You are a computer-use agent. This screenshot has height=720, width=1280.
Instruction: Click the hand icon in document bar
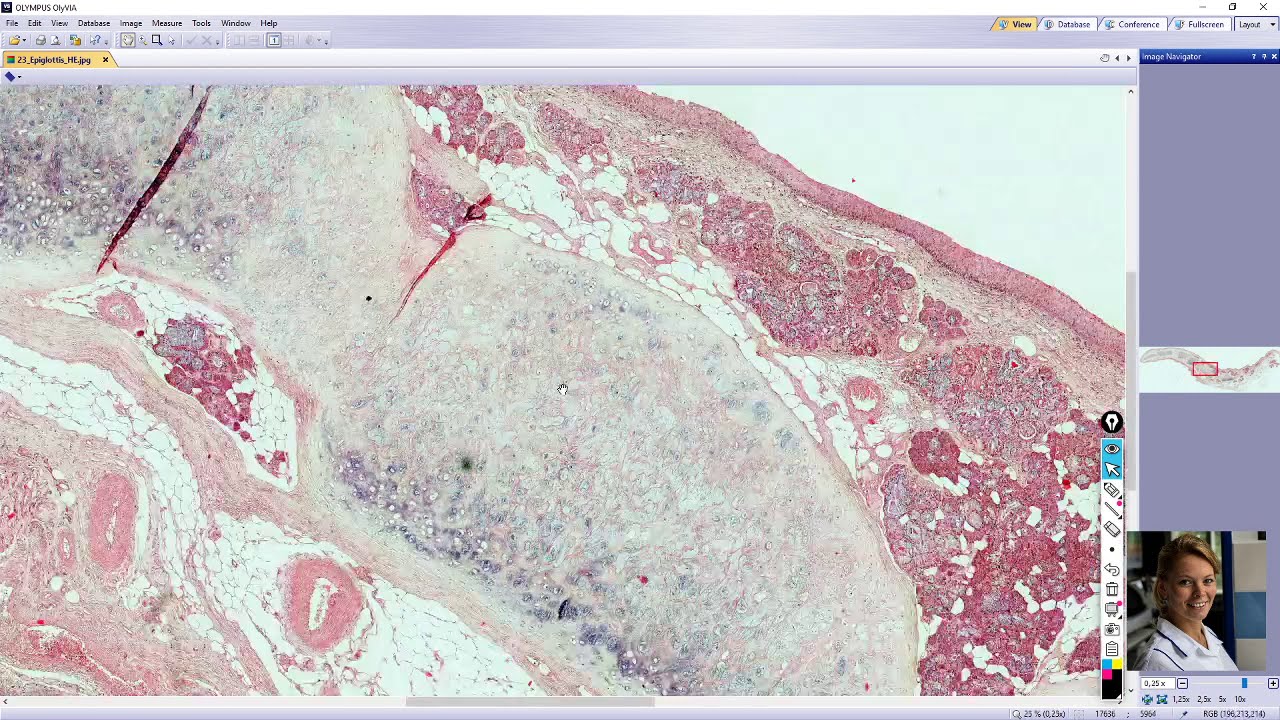click(x=1104, y=58)
